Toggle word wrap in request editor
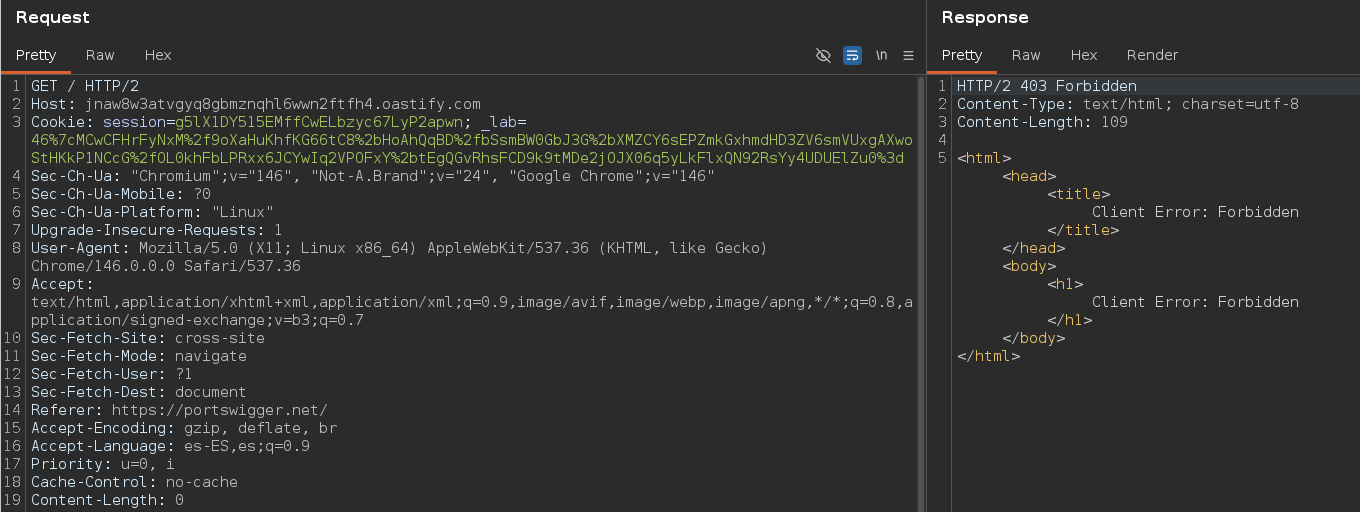This screenshot has height=512, width=1360. click(852, 55)
